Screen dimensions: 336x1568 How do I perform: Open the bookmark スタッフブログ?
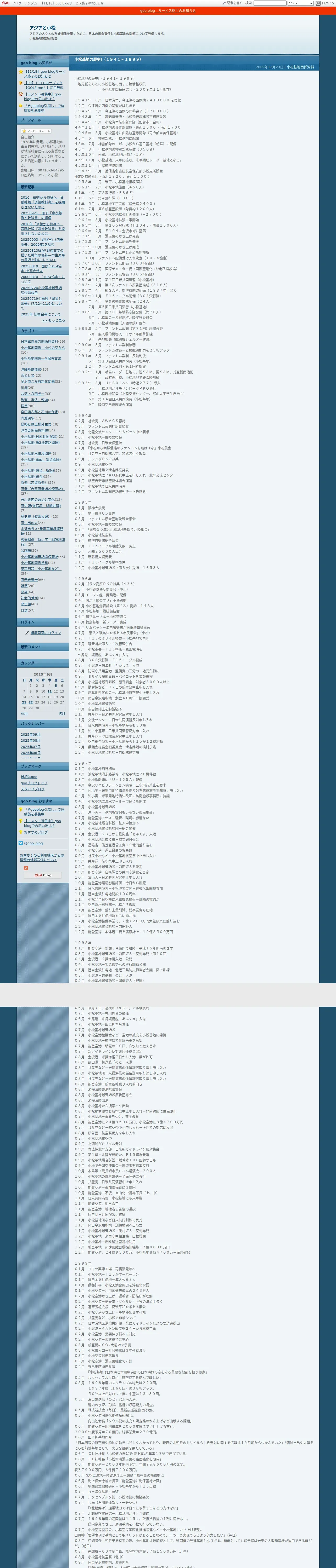tap(32, 789)
